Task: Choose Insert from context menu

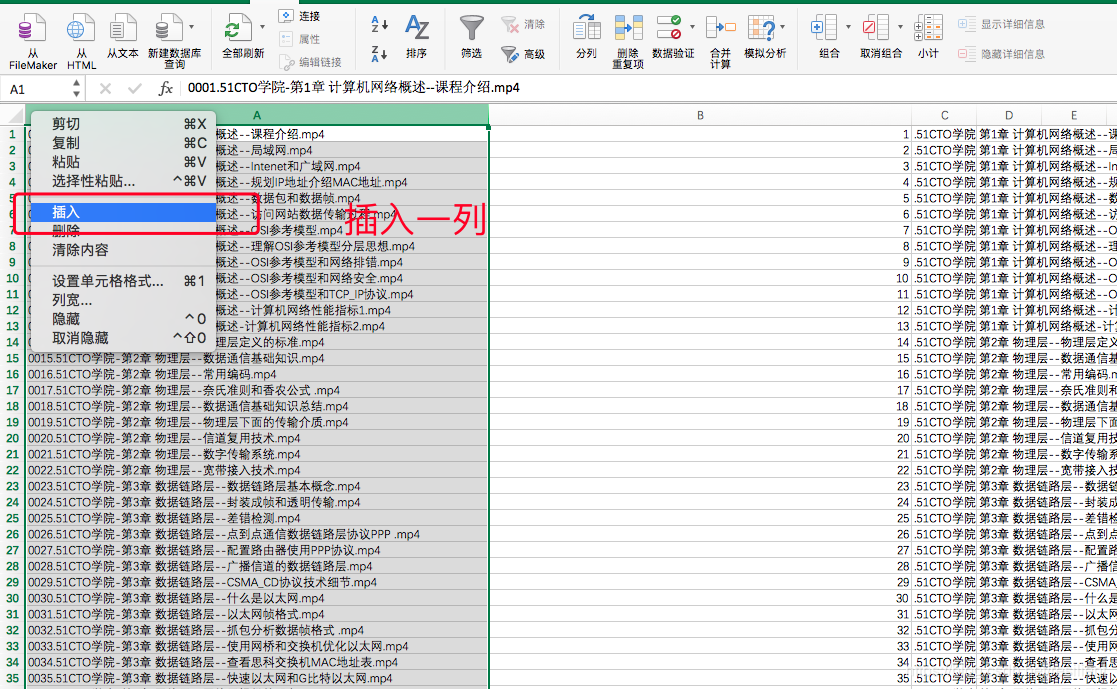Action: [x=123, y=212]
